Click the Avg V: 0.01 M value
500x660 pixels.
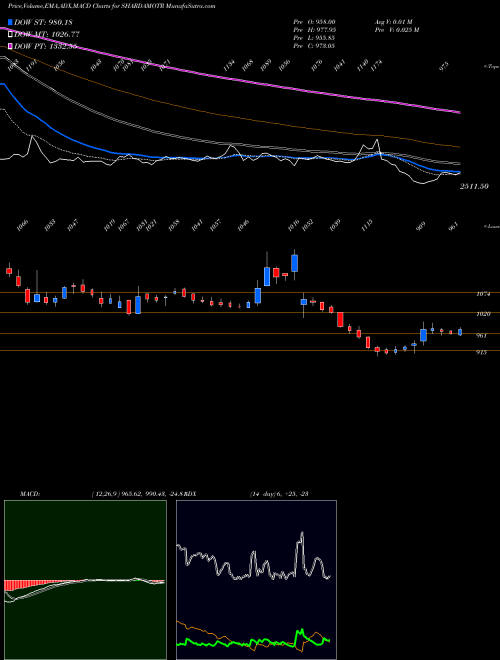[394, 21]
